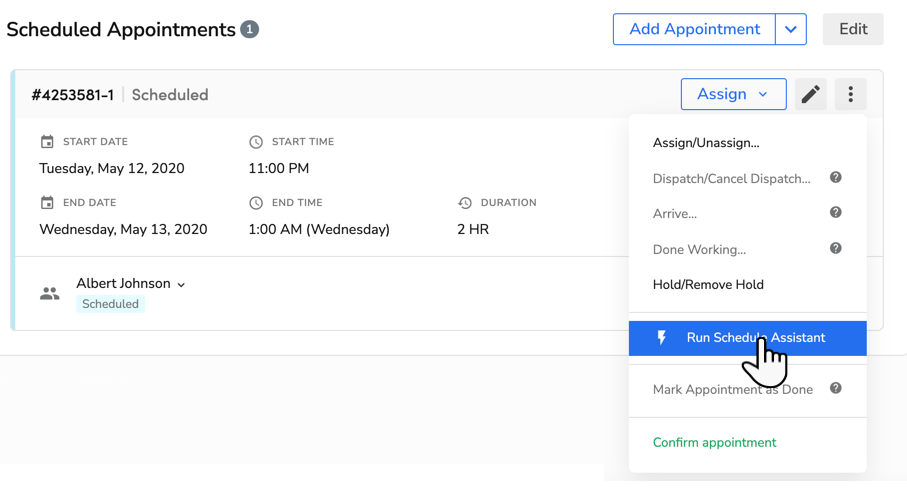Open the three-dot more options menu

[x=850, y=94]
